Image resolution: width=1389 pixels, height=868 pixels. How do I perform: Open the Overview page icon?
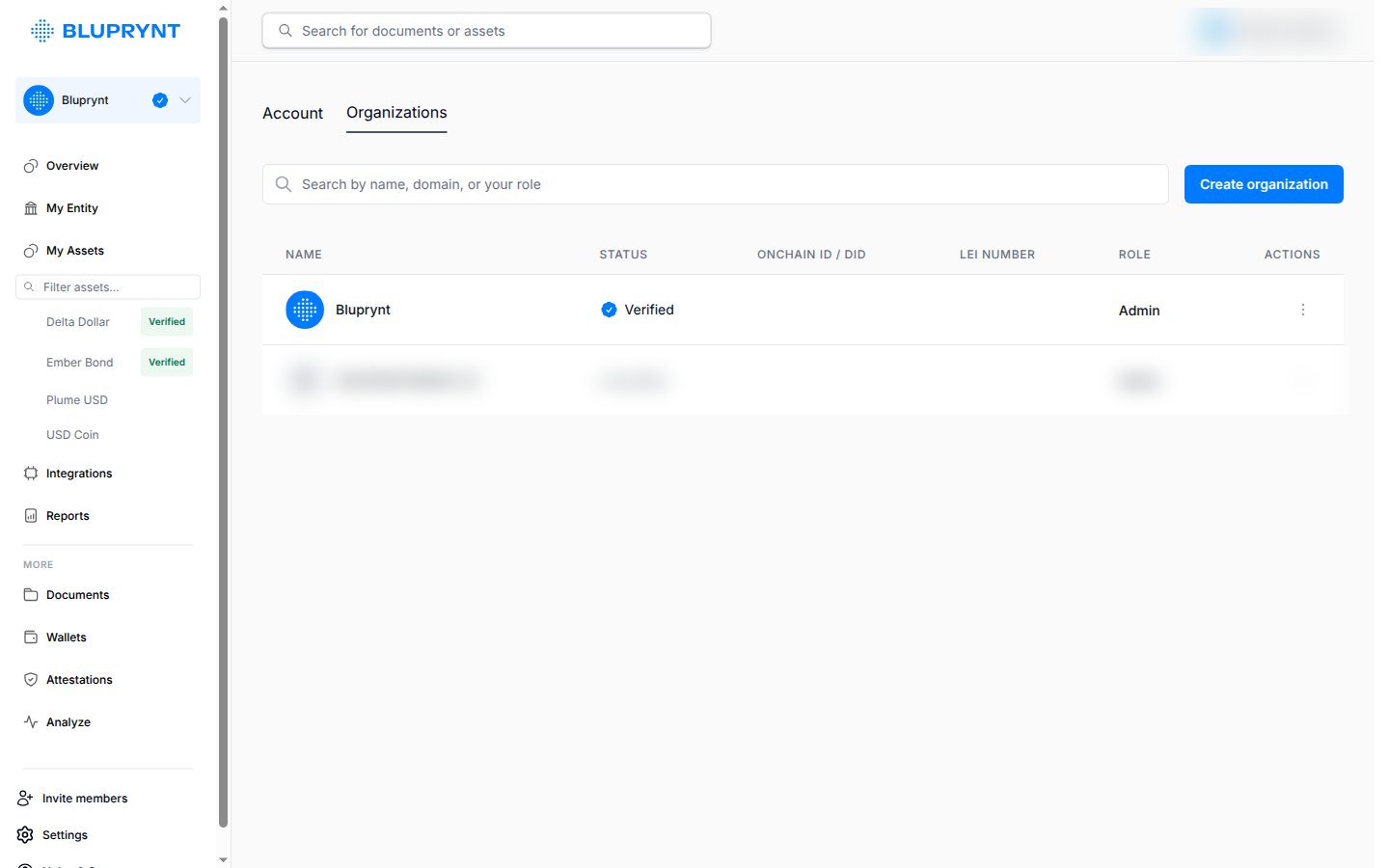[x=31, y=166]
